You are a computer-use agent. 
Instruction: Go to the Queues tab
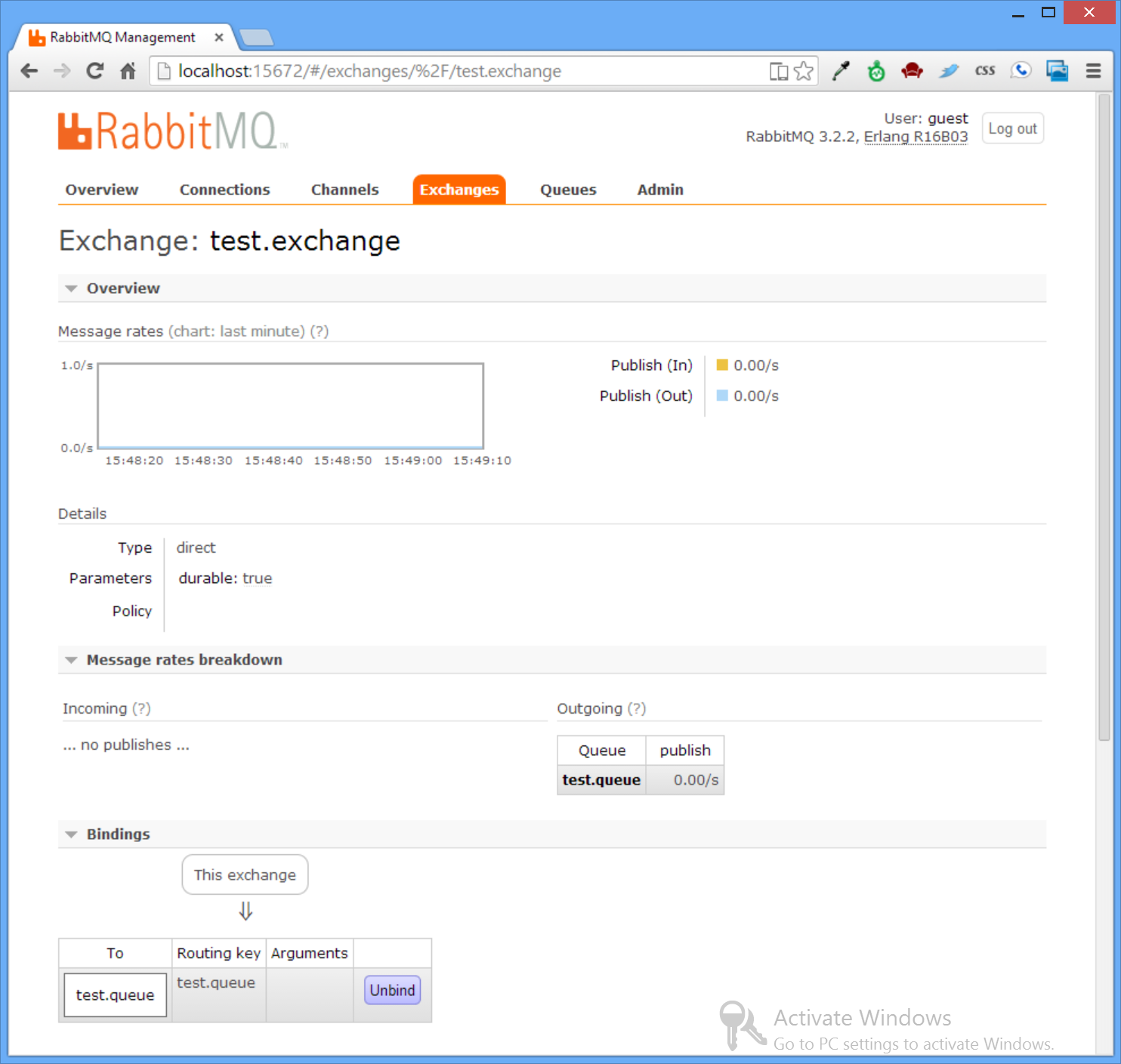click(x=568, y=190)
